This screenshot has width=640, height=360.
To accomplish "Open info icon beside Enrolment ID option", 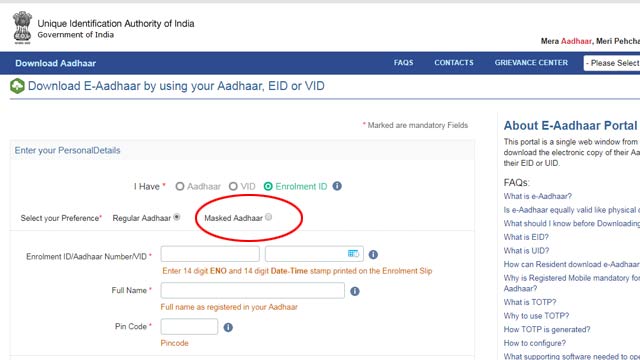I will 337,186.
